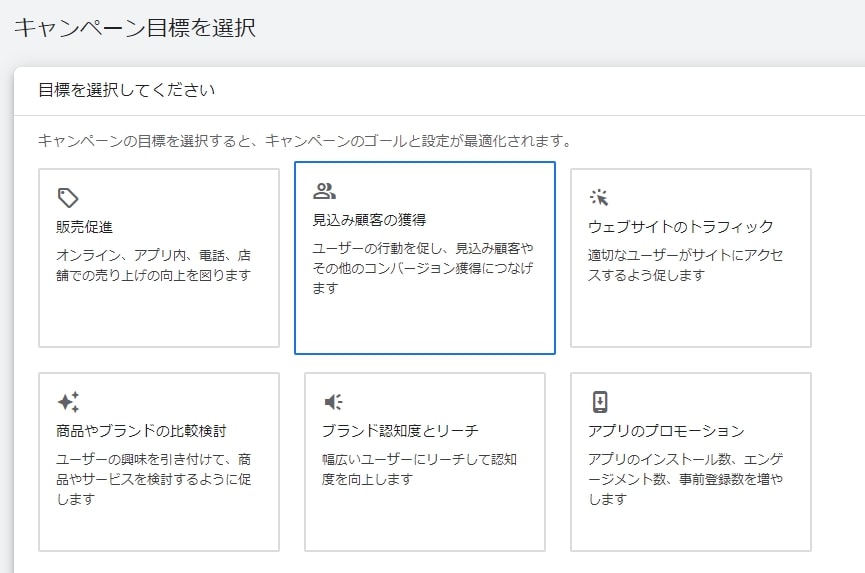Click the sparkle icon for 商品やブランドの比較検討
Screen dimensions: 865x573
pos(68,401)
